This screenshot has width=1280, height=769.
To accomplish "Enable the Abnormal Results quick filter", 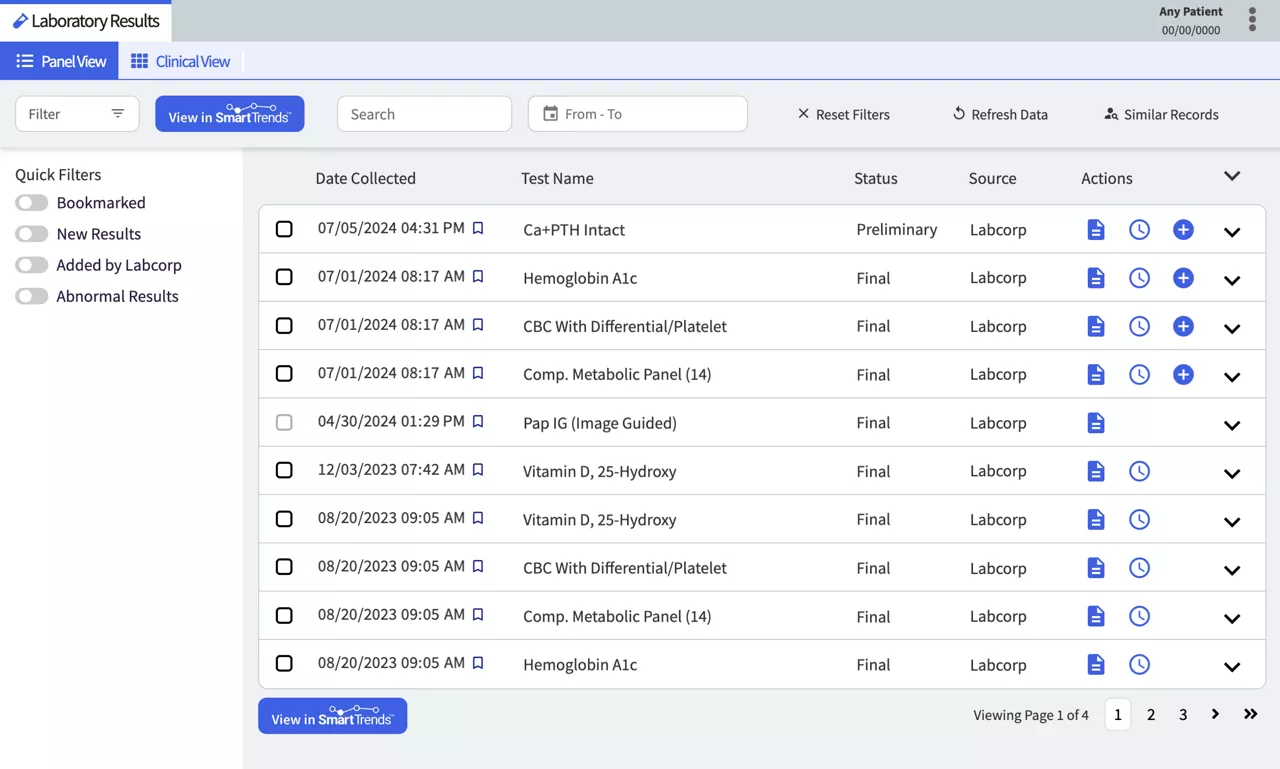I will click(31, 296).
